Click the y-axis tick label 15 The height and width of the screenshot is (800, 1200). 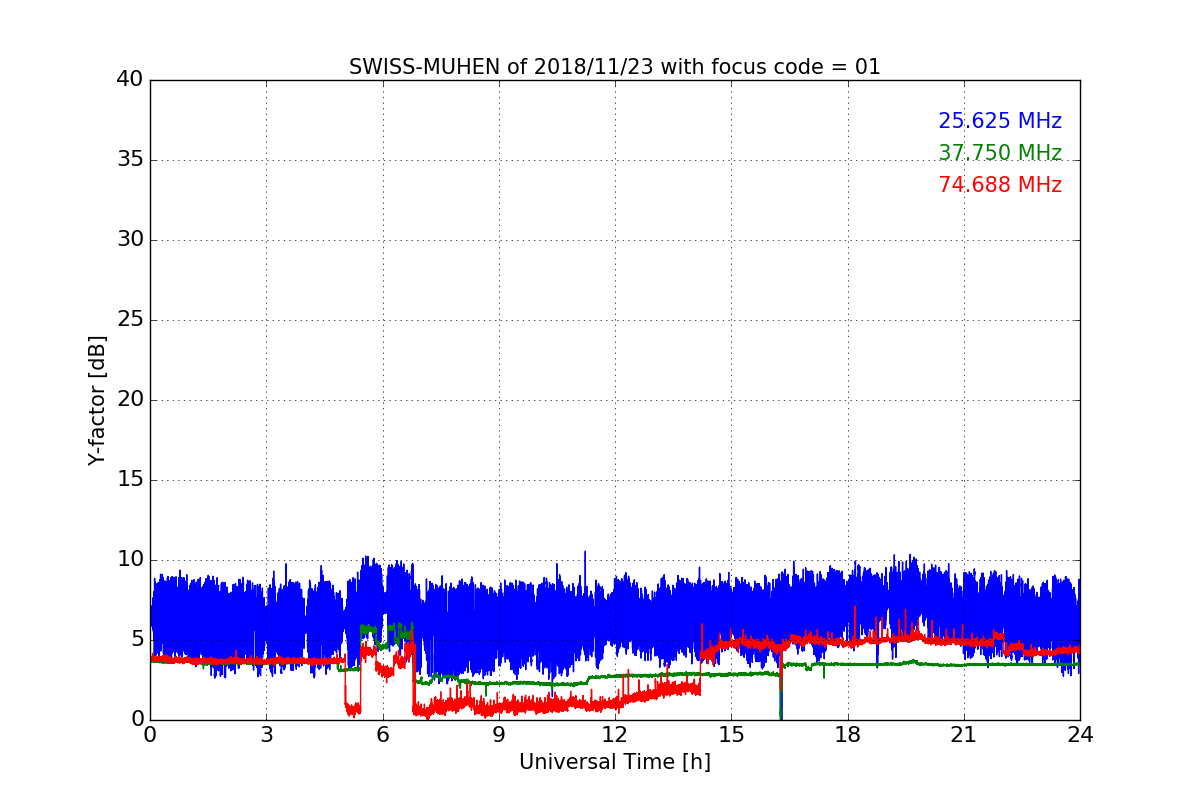pos(130,480)
